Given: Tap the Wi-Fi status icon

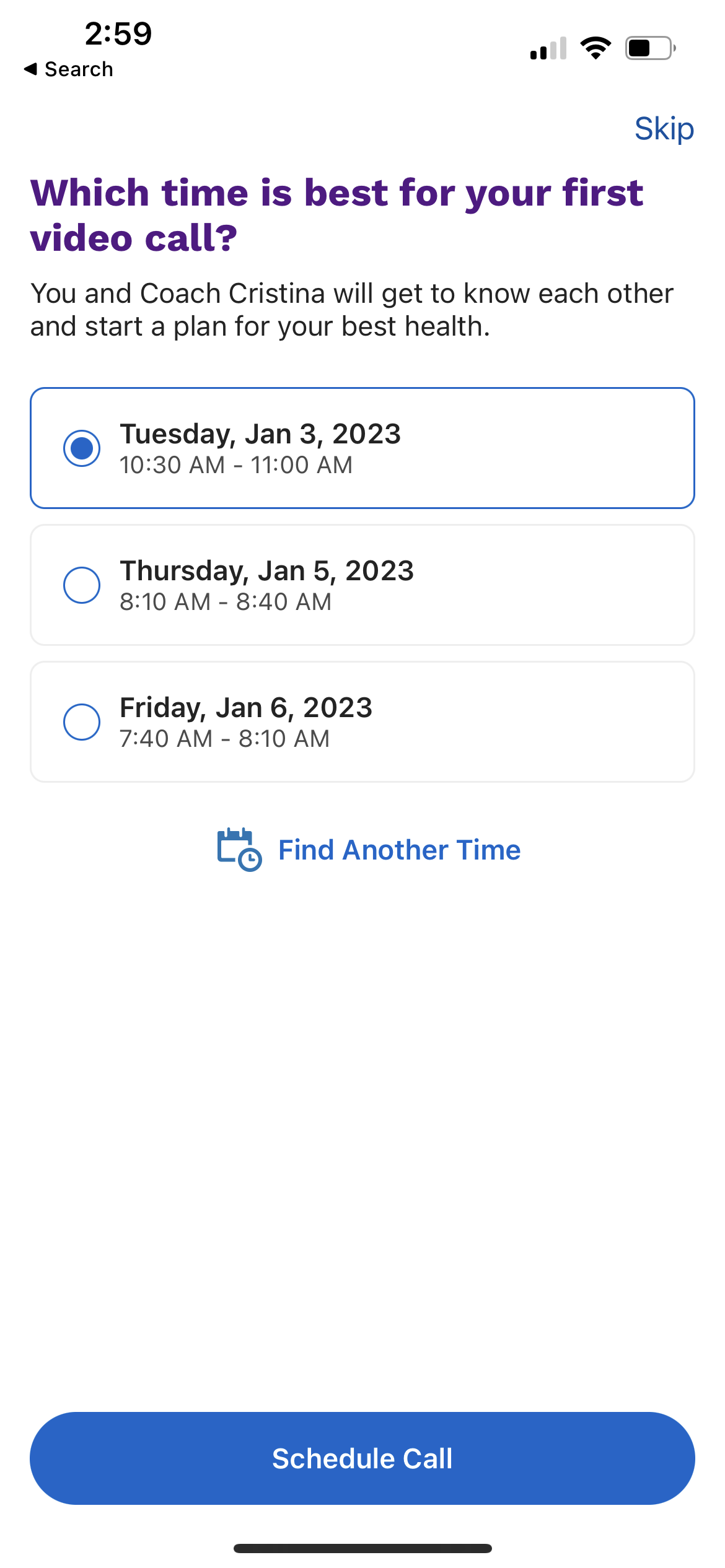Looking at the screenshot, I should point(595,48).
